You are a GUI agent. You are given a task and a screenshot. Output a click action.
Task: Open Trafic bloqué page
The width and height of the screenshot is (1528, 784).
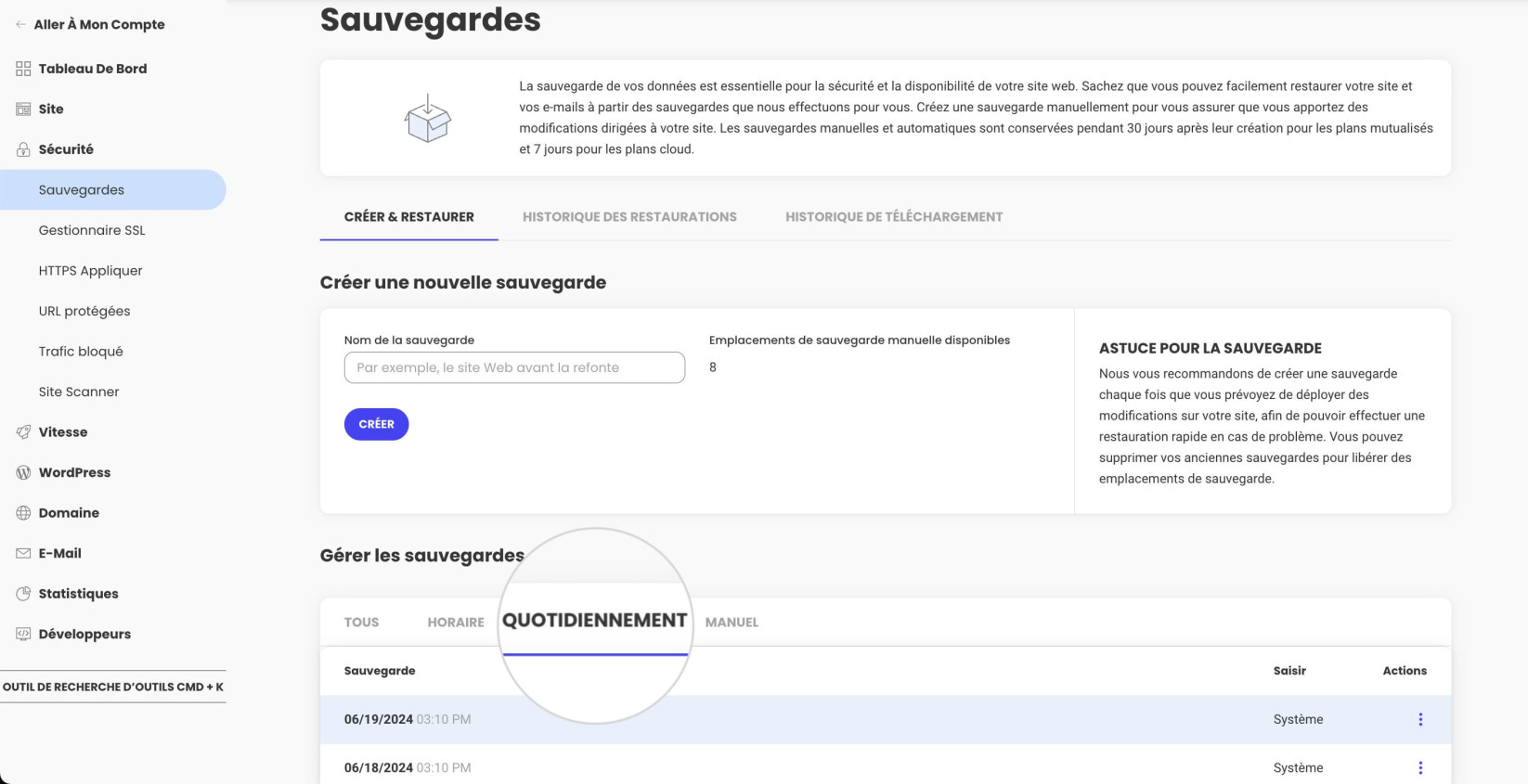tap(81, 352)
